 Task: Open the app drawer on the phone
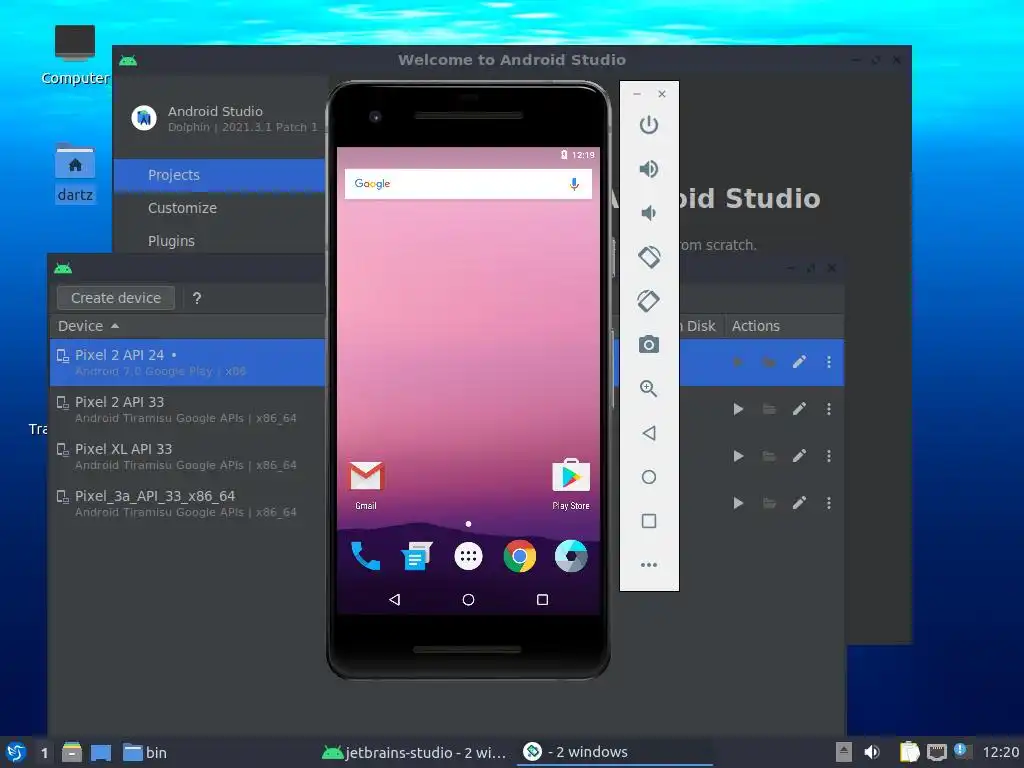[468, 556]
